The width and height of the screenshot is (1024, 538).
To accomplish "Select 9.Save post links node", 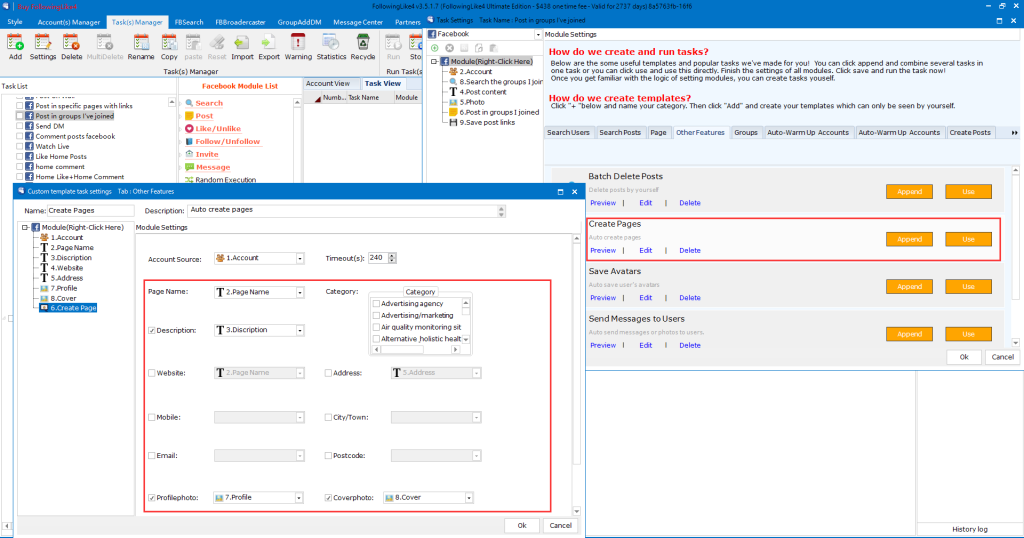I will tap(487, 122).
